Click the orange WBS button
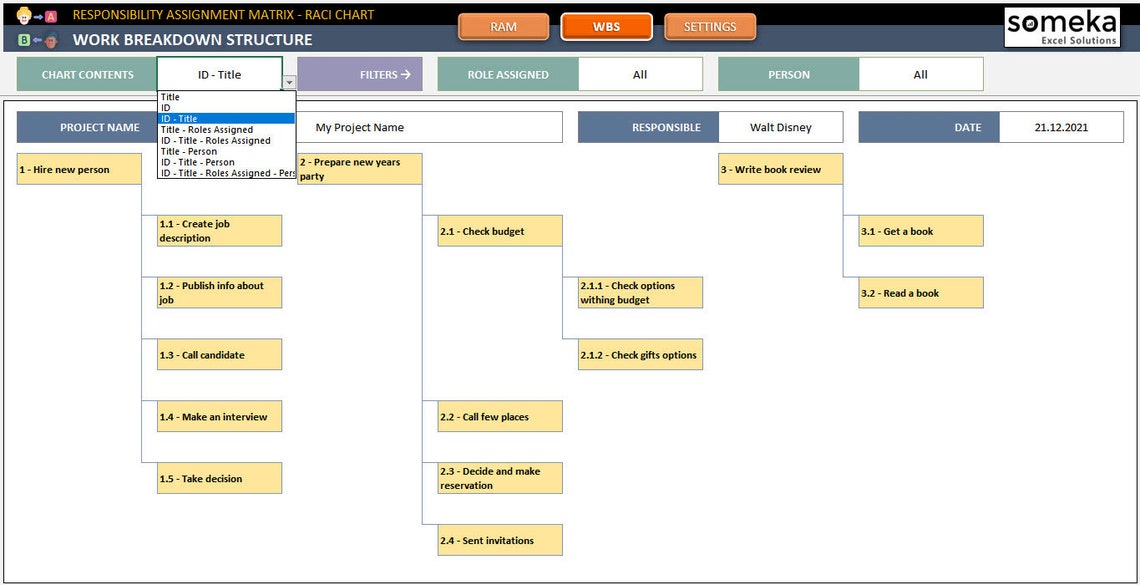Screen dimensions: 1140x585 [x=607, y=27]
